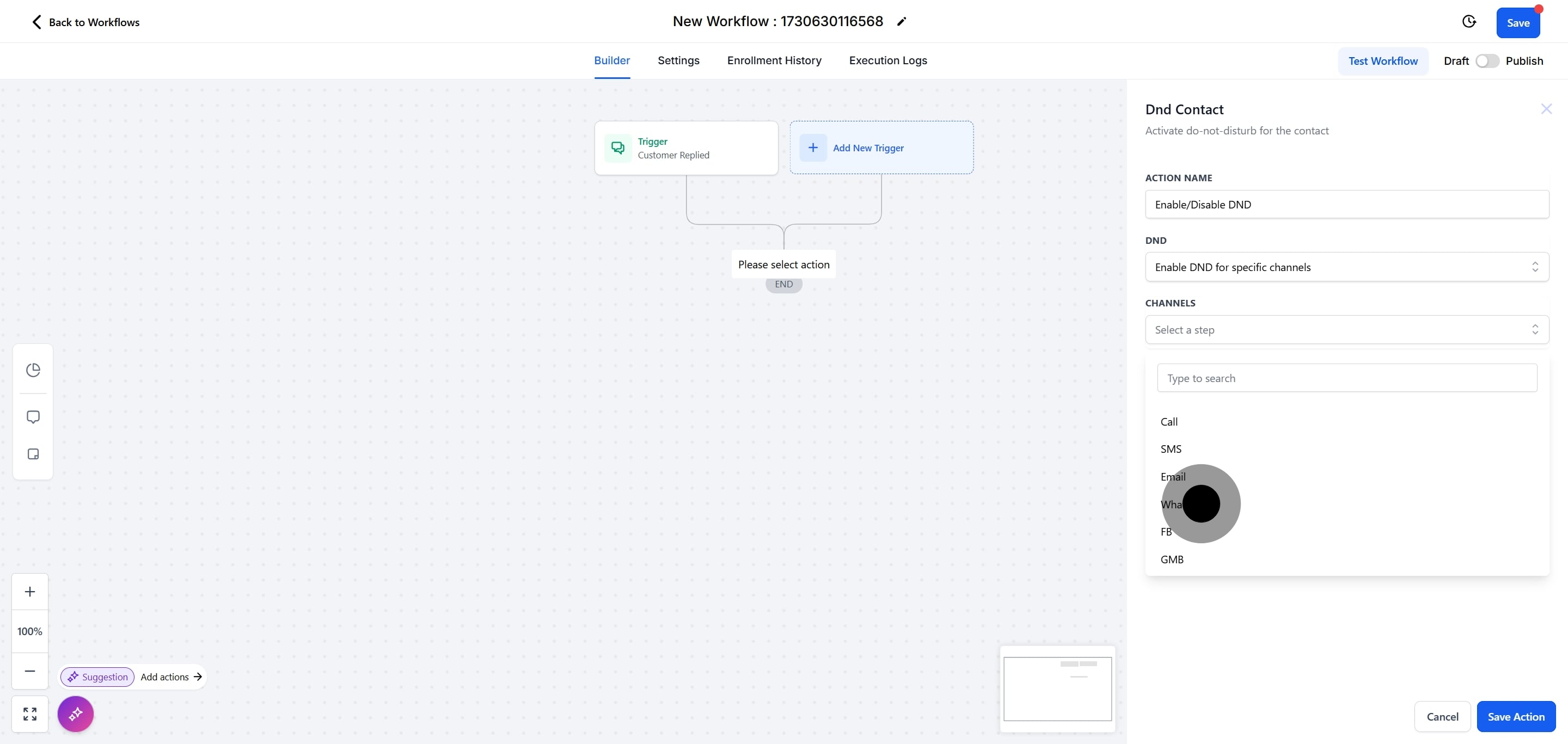Zoom out with the minus icon
Image resolution: width=1568 pixels, height=744 pixels.
click(x=30, y=671)
